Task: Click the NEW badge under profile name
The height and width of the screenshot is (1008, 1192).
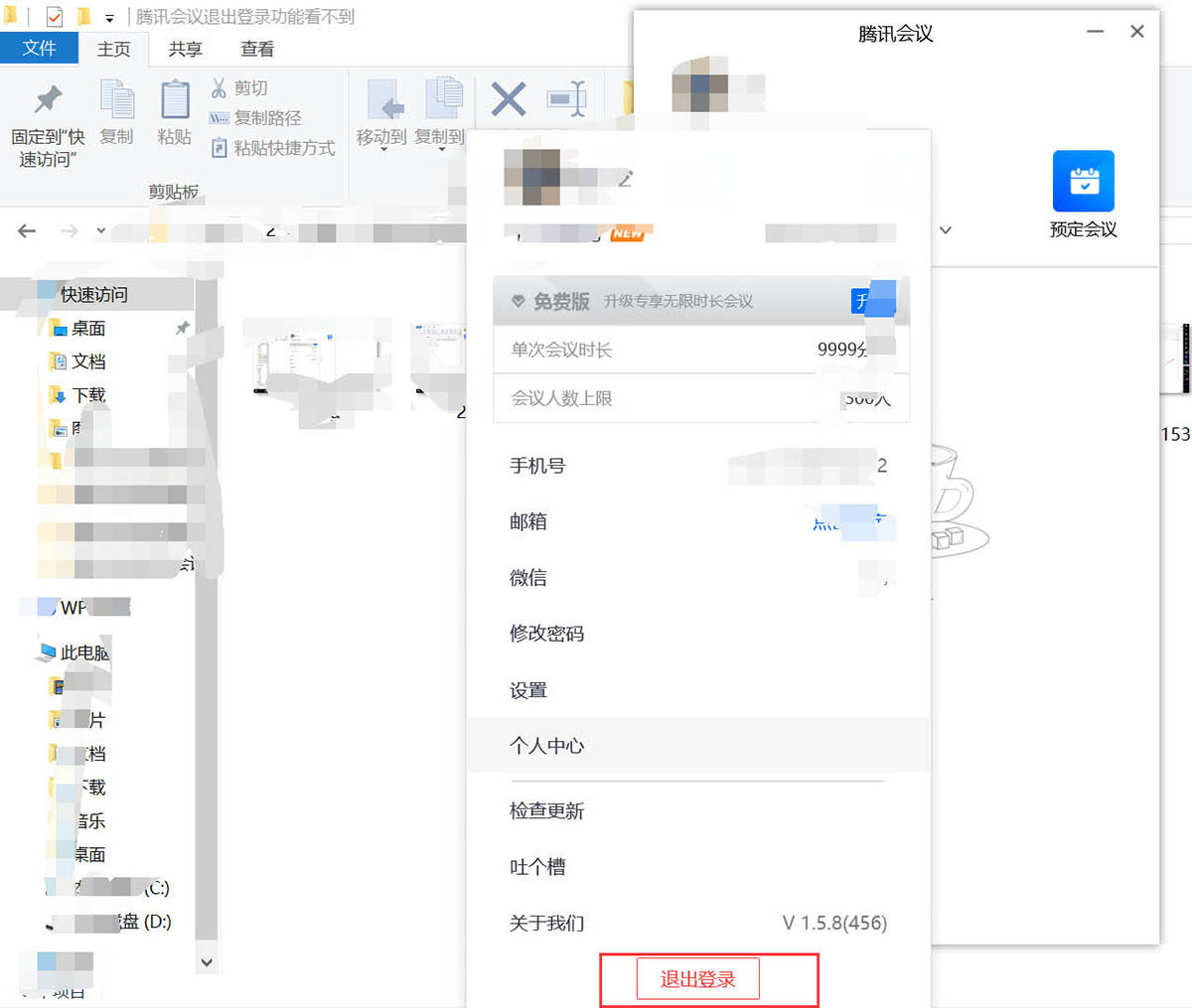Action: click(627, 234)
